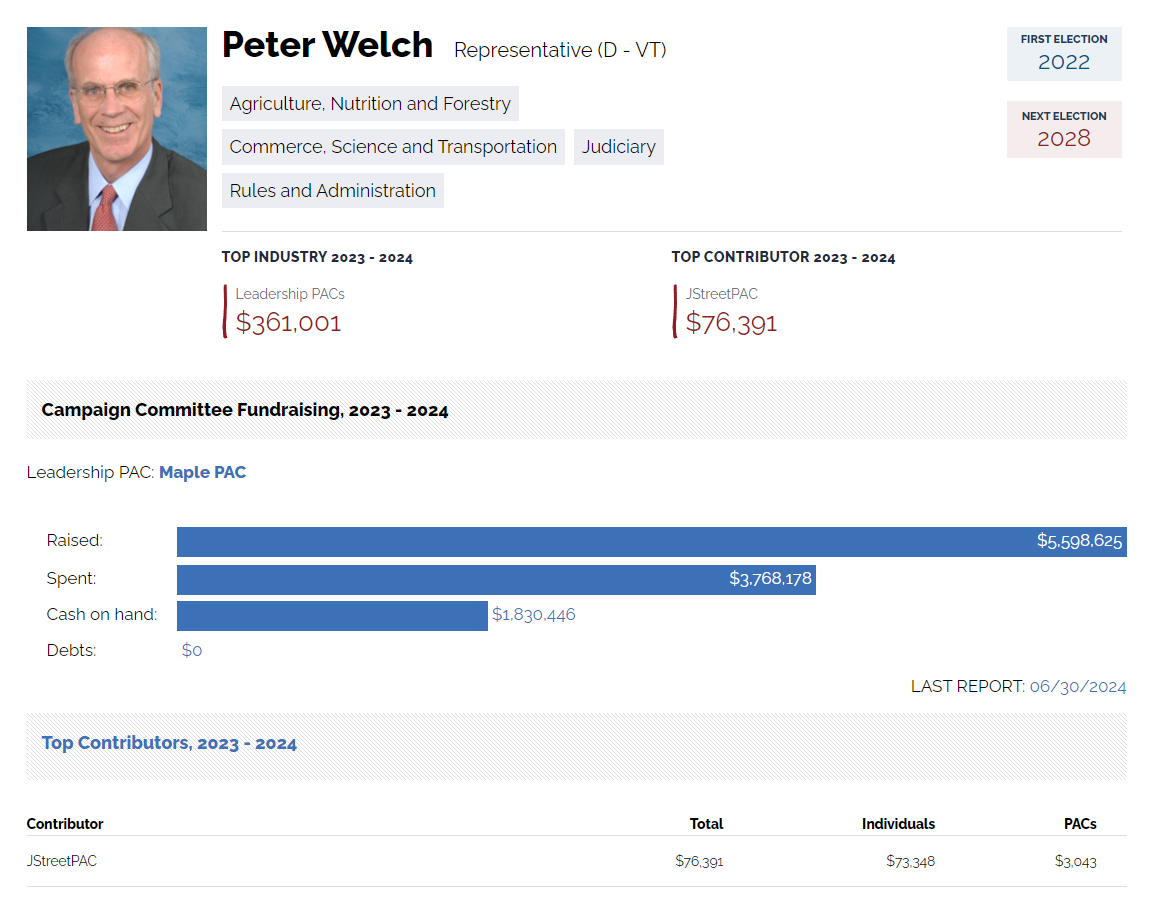Click the Next Election 2028 box
The image size is (1164, 905).
pos(1063,130)
